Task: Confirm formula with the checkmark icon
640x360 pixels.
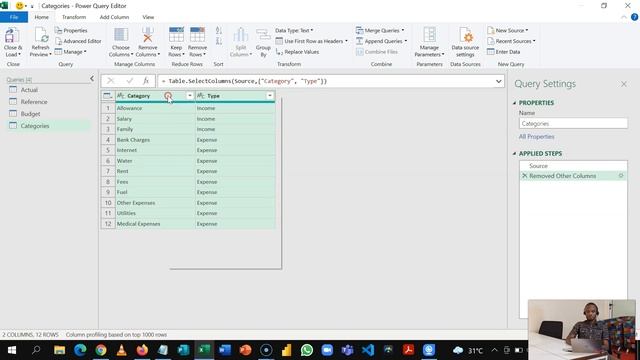Action: click(129, 81)
